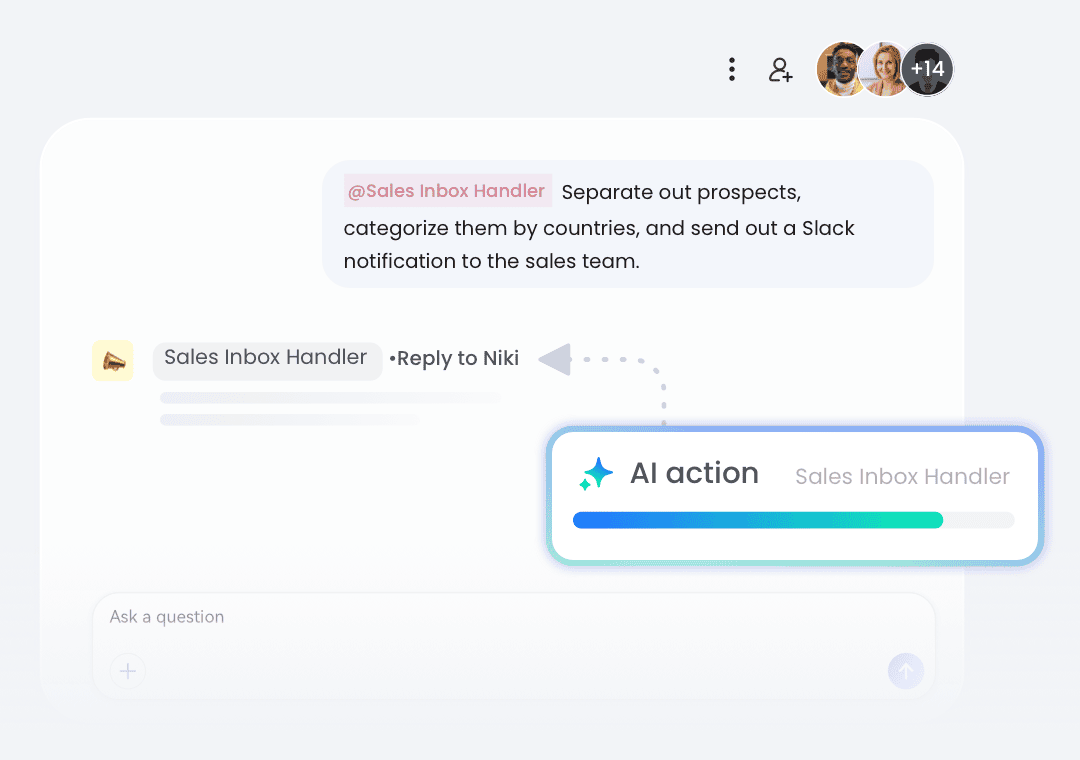Click the Reply to Niki label

457,359
